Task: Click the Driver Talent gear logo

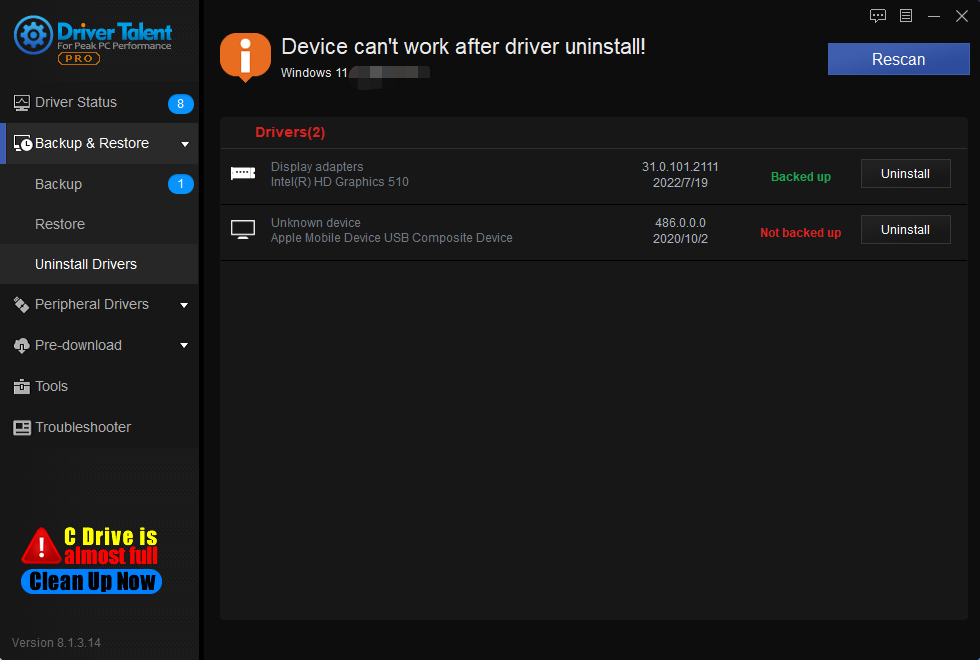Action: tap(33, 35)
